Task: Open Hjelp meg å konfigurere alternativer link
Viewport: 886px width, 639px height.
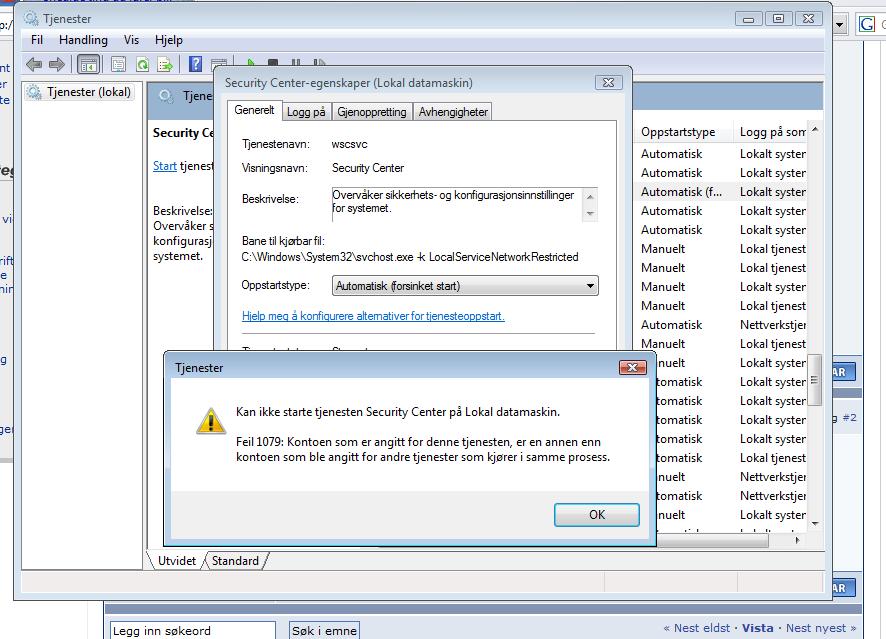Action: tap(373, 316)
